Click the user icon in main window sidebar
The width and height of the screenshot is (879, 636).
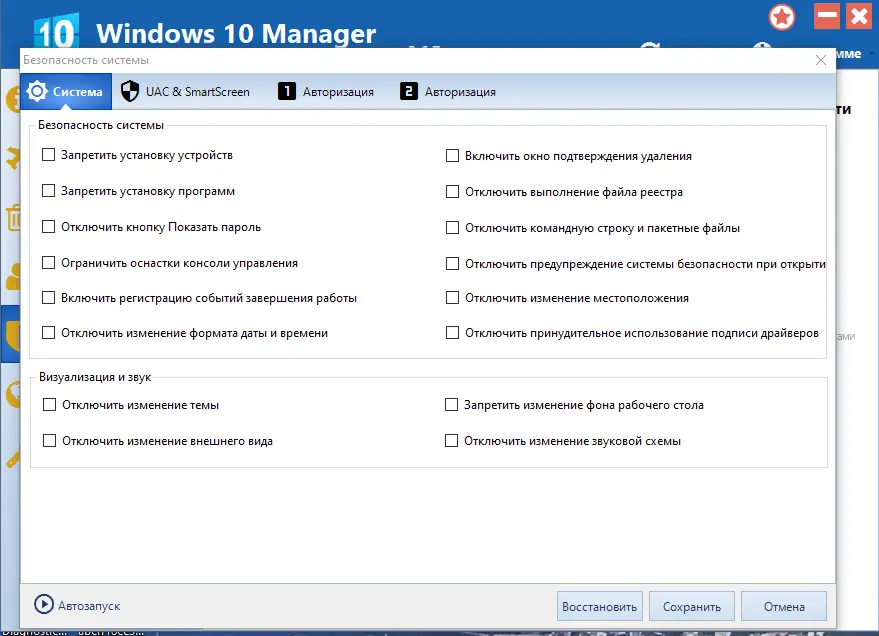(12, 276)
